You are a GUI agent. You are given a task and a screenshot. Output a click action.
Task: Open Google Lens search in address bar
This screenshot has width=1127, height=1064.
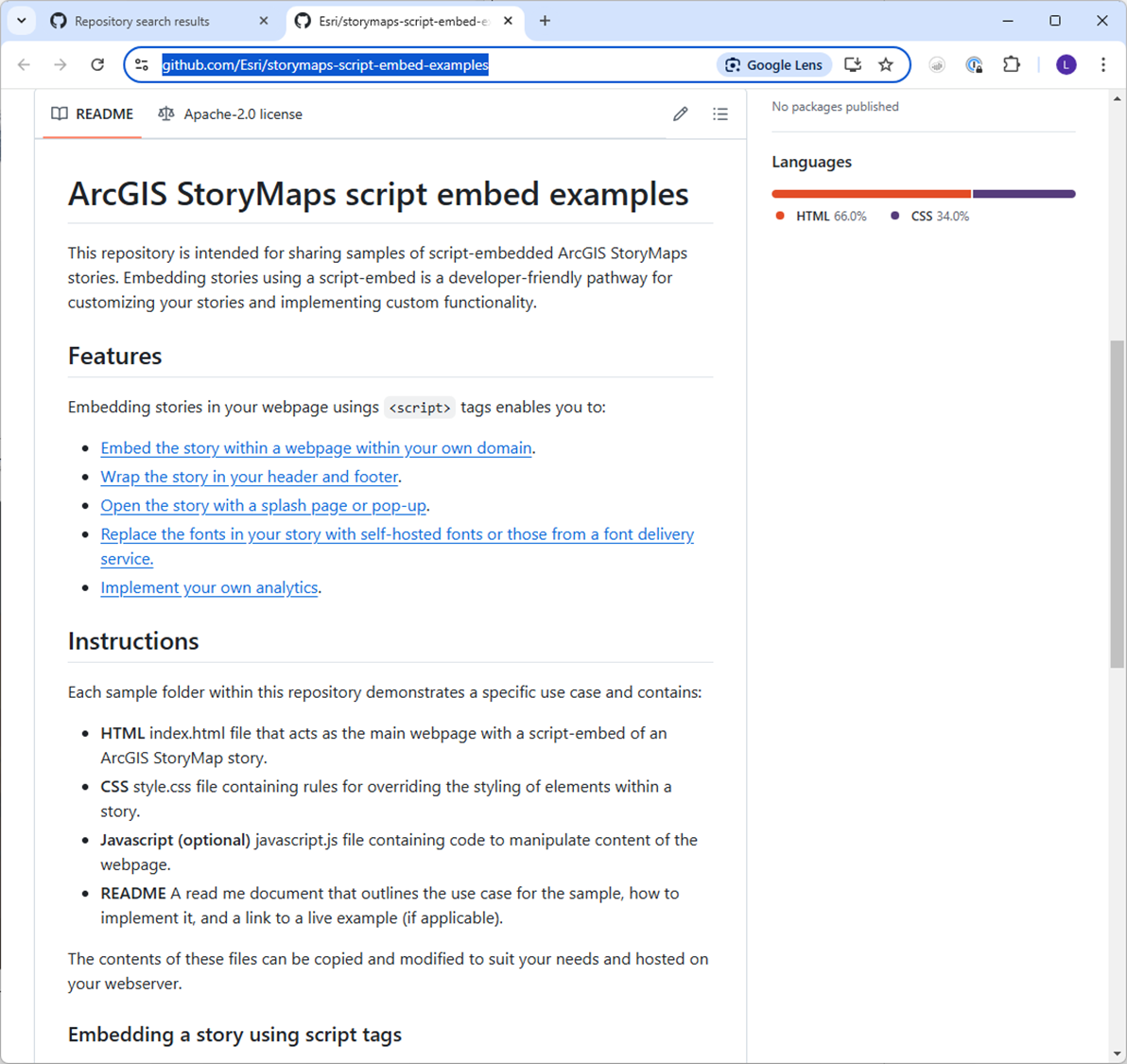pyautogui.click(x=773, y=64)
